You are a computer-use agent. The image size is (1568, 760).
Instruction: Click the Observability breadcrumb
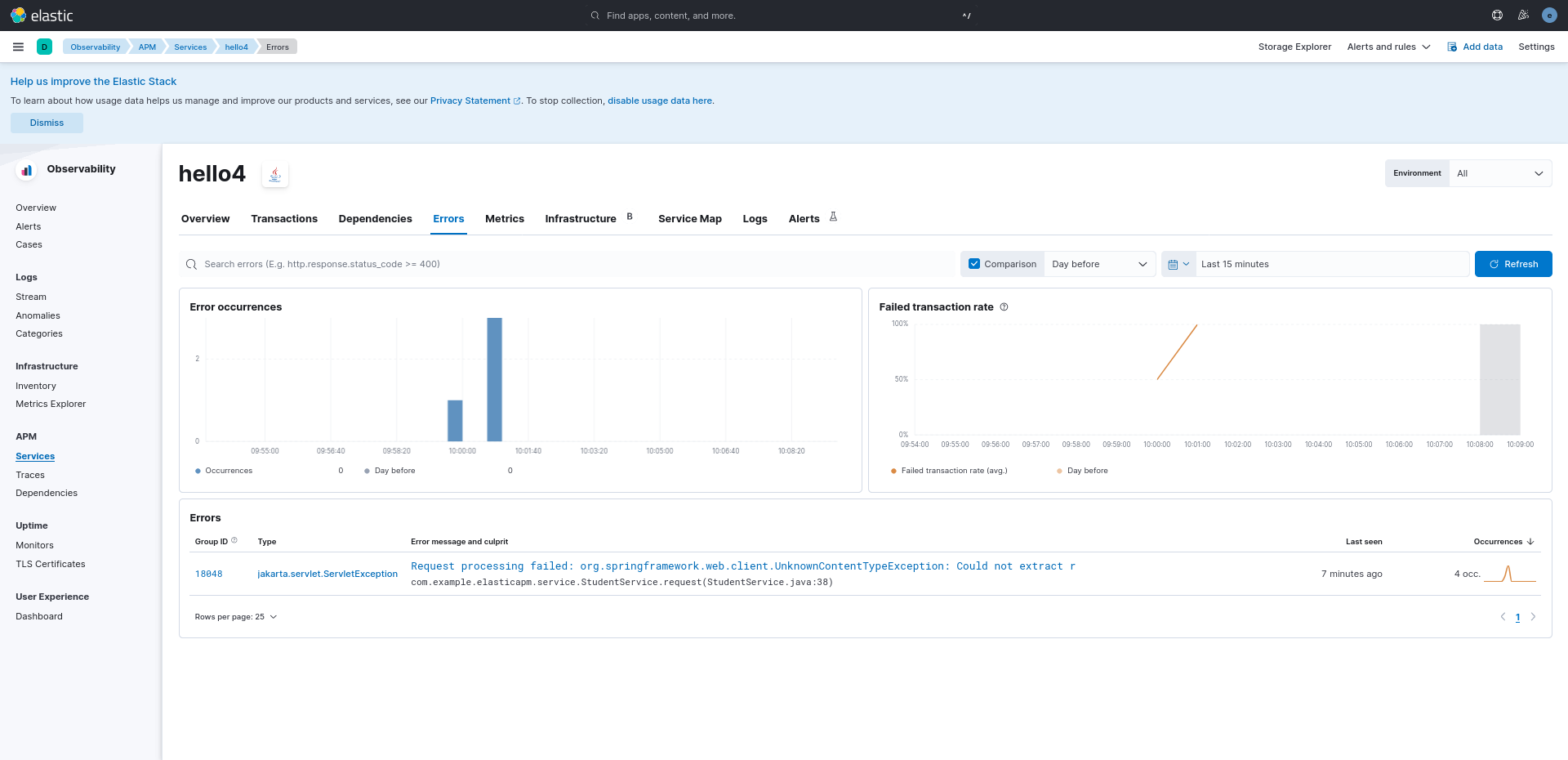click(x=95, y=47)
